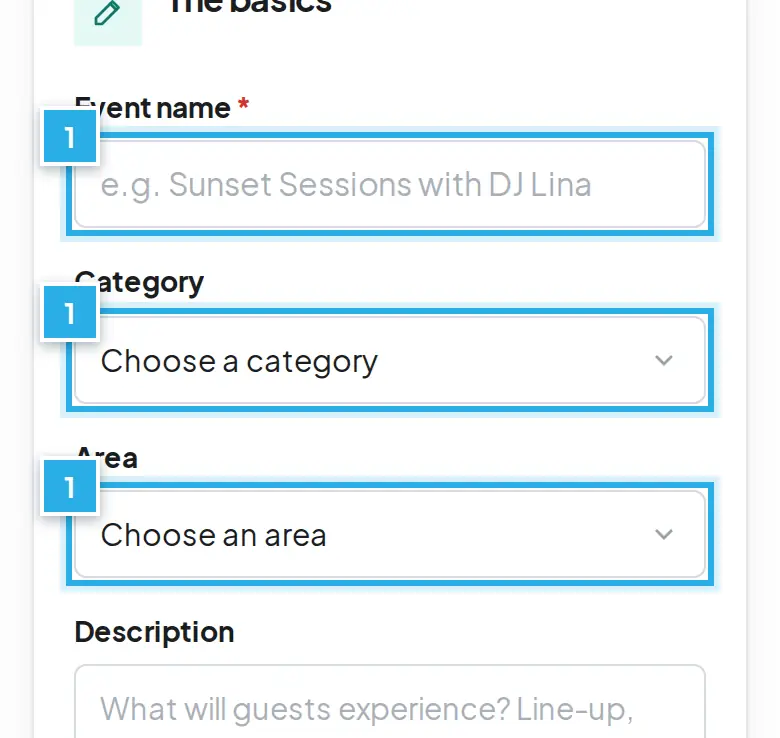The height and width of the screenshot is (738, 780).
Task: Click the numbered badge on Category field
Action: pyautogui.click(x=70, y=312)
